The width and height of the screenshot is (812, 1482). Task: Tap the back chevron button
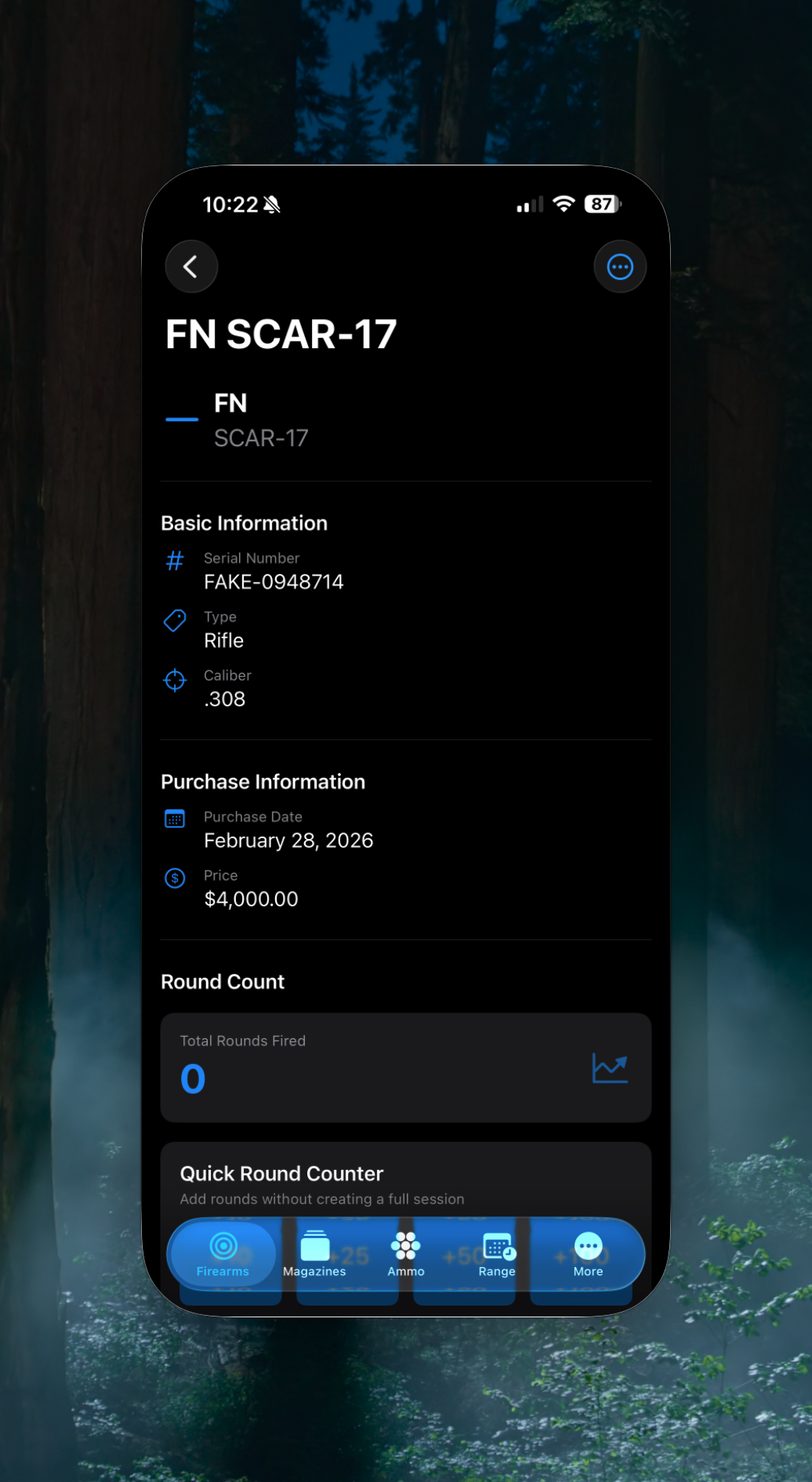pos(190,267)
